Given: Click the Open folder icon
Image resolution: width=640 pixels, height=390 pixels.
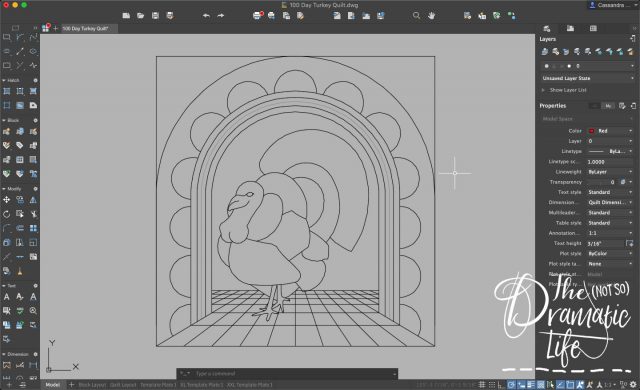Looking at the screenshot, I should tap(140, 16).
